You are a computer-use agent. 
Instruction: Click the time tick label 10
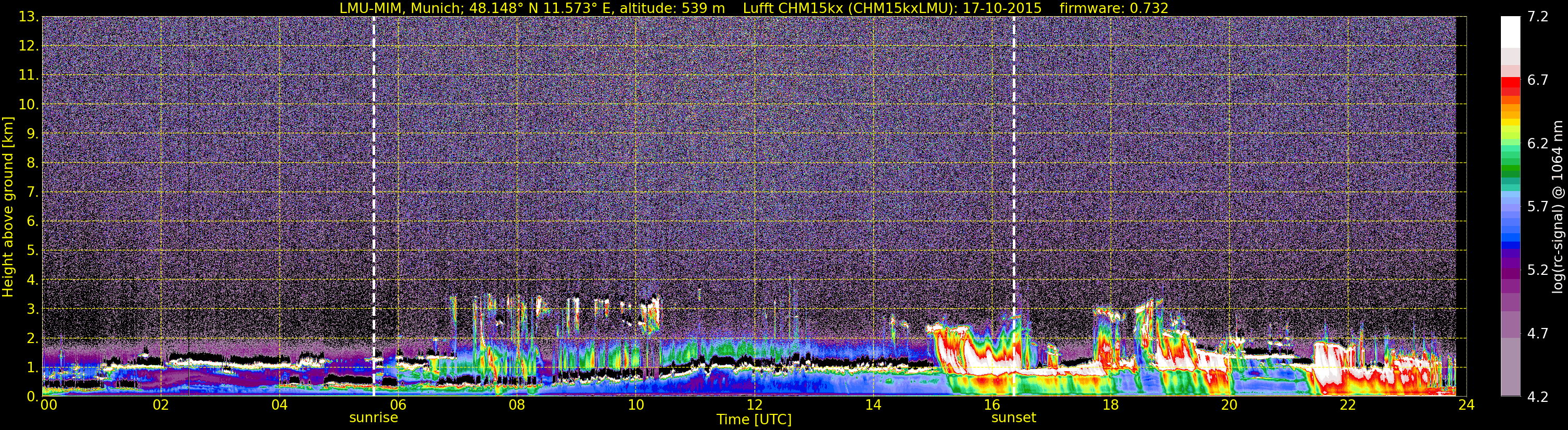coord(635,405)
